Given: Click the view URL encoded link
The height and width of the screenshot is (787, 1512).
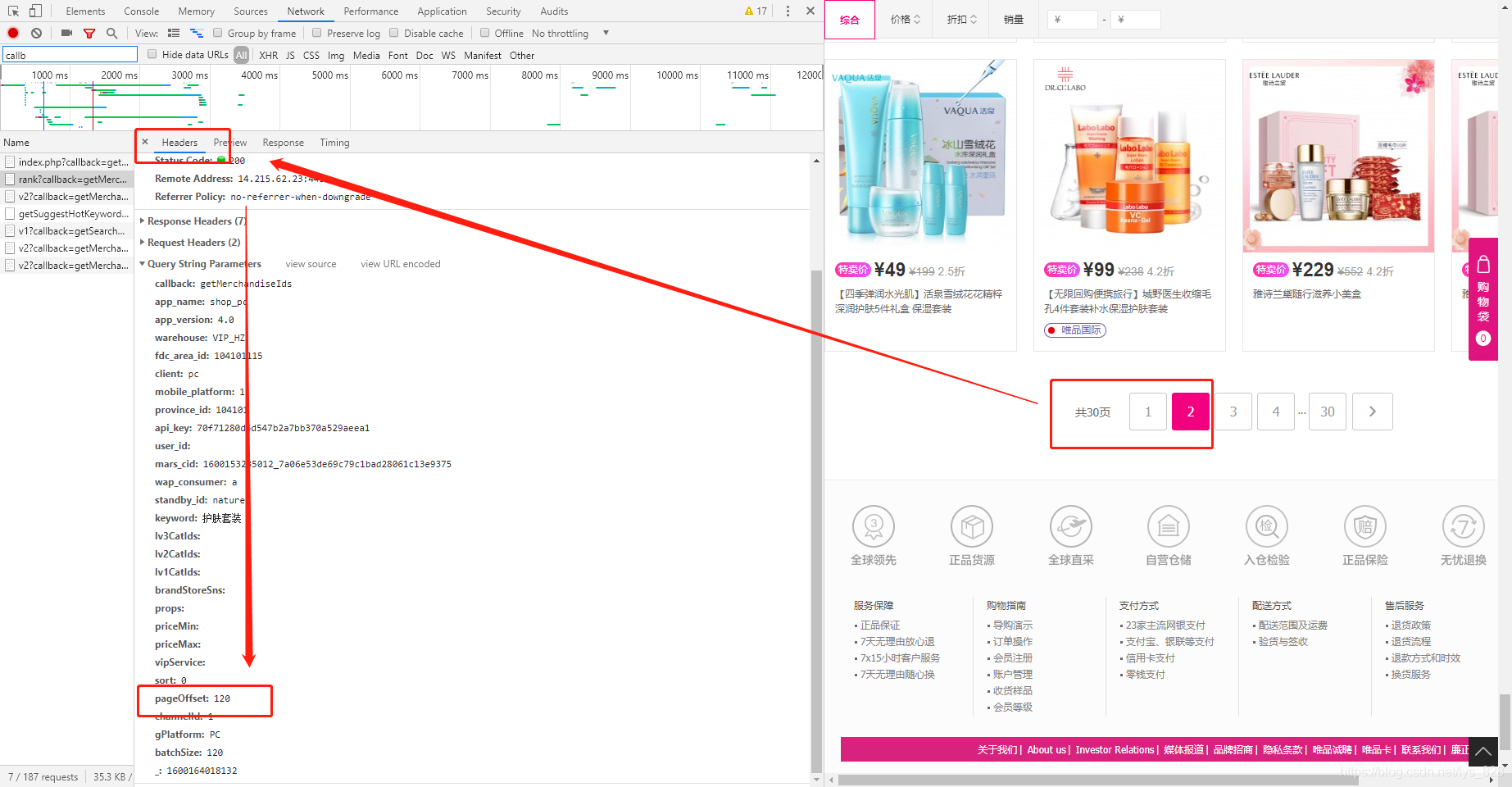Looking at the screenshot, I should [400, 264].
